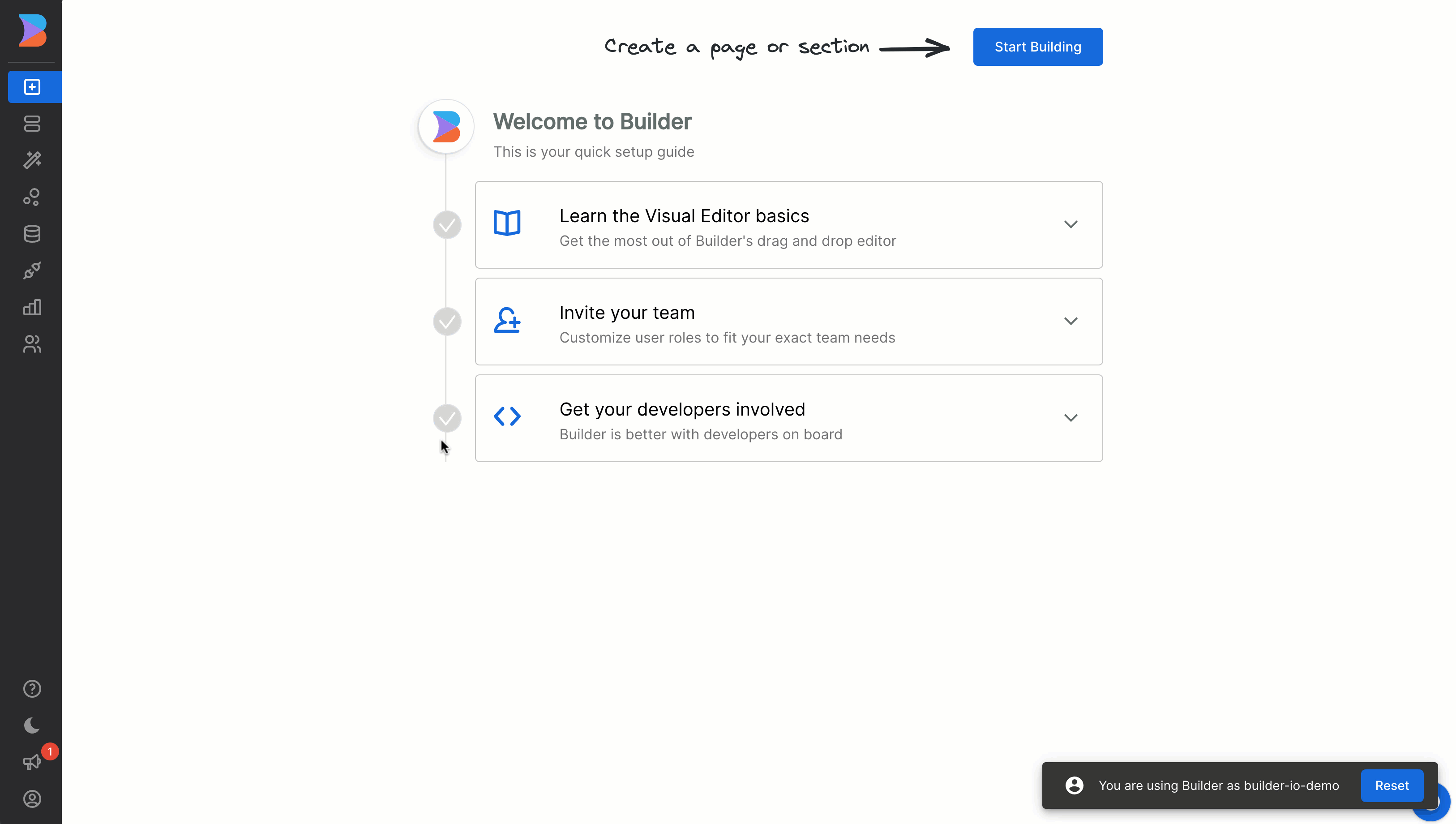Viewport: 1456px width, 824px height.
Task: Click the add-user icon
Action: tap(507, 320)
